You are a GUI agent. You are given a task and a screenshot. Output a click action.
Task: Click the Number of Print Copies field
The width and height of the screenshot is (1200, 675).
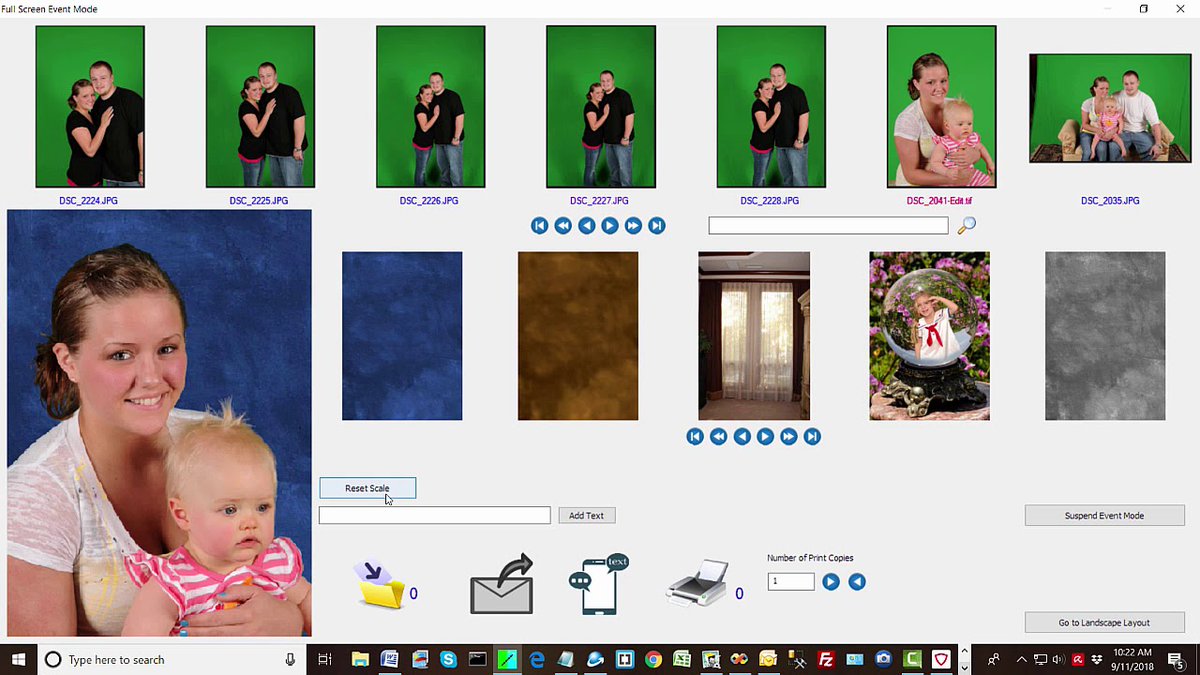(x=791, y=582)
